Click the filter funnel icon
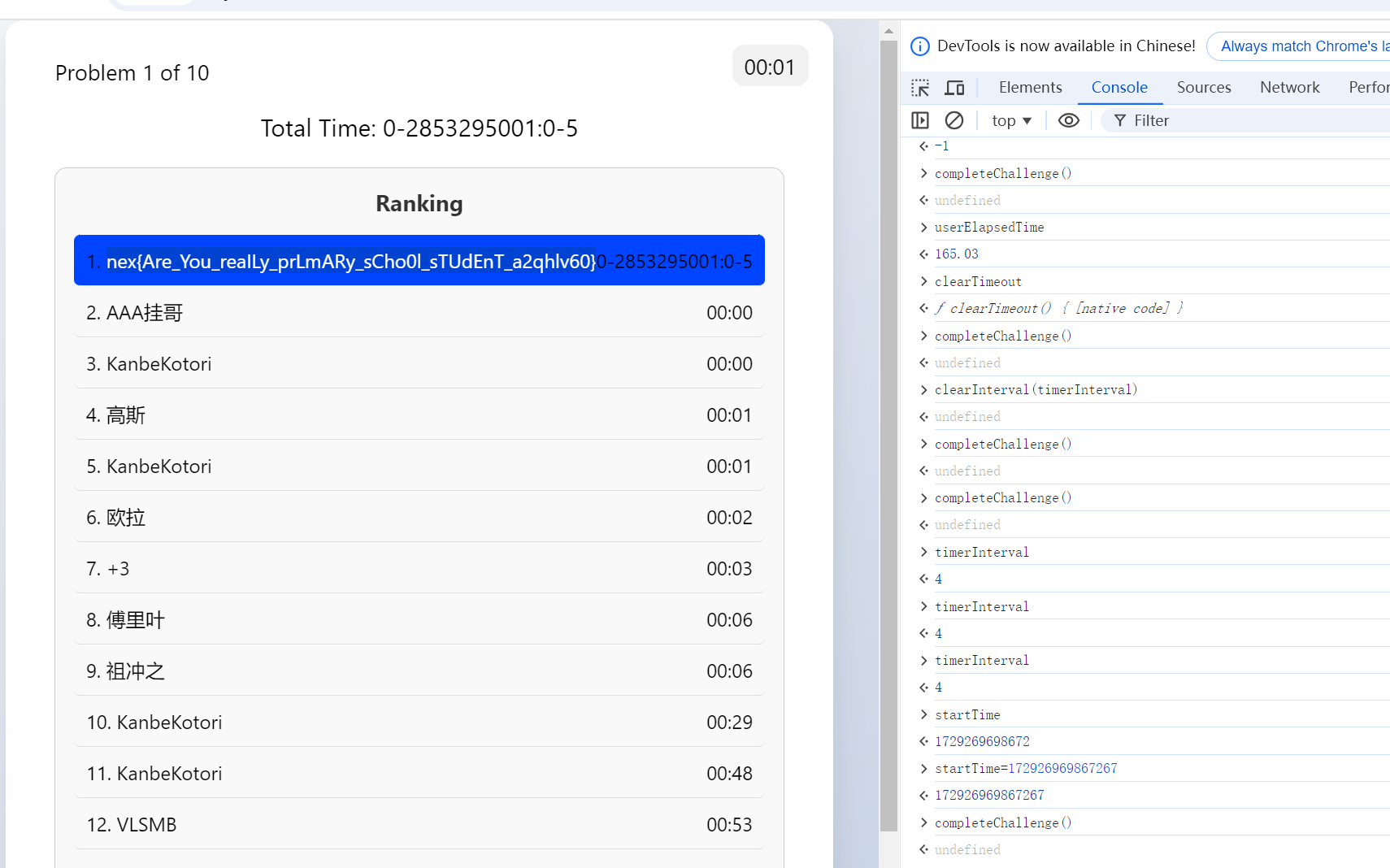Screen dimensions: 1390x868 1120,120
